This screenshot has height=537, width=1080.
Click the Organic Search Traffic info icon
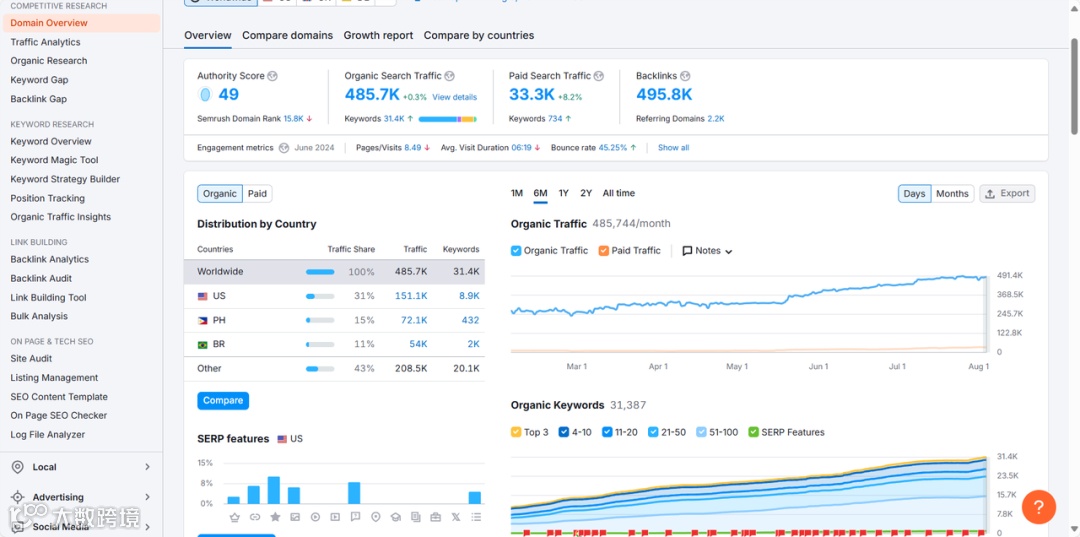(x=449, y=76)
